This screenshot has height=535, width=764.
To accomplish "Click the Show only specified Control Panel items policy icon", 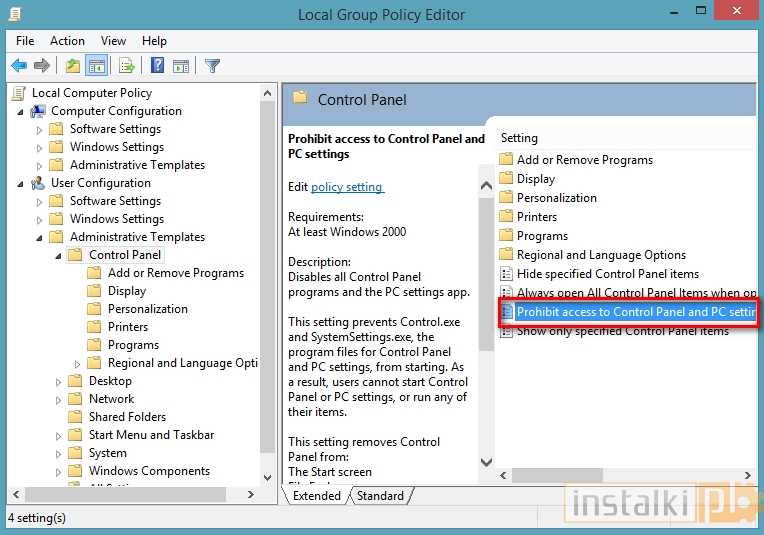I will point(506,332).
